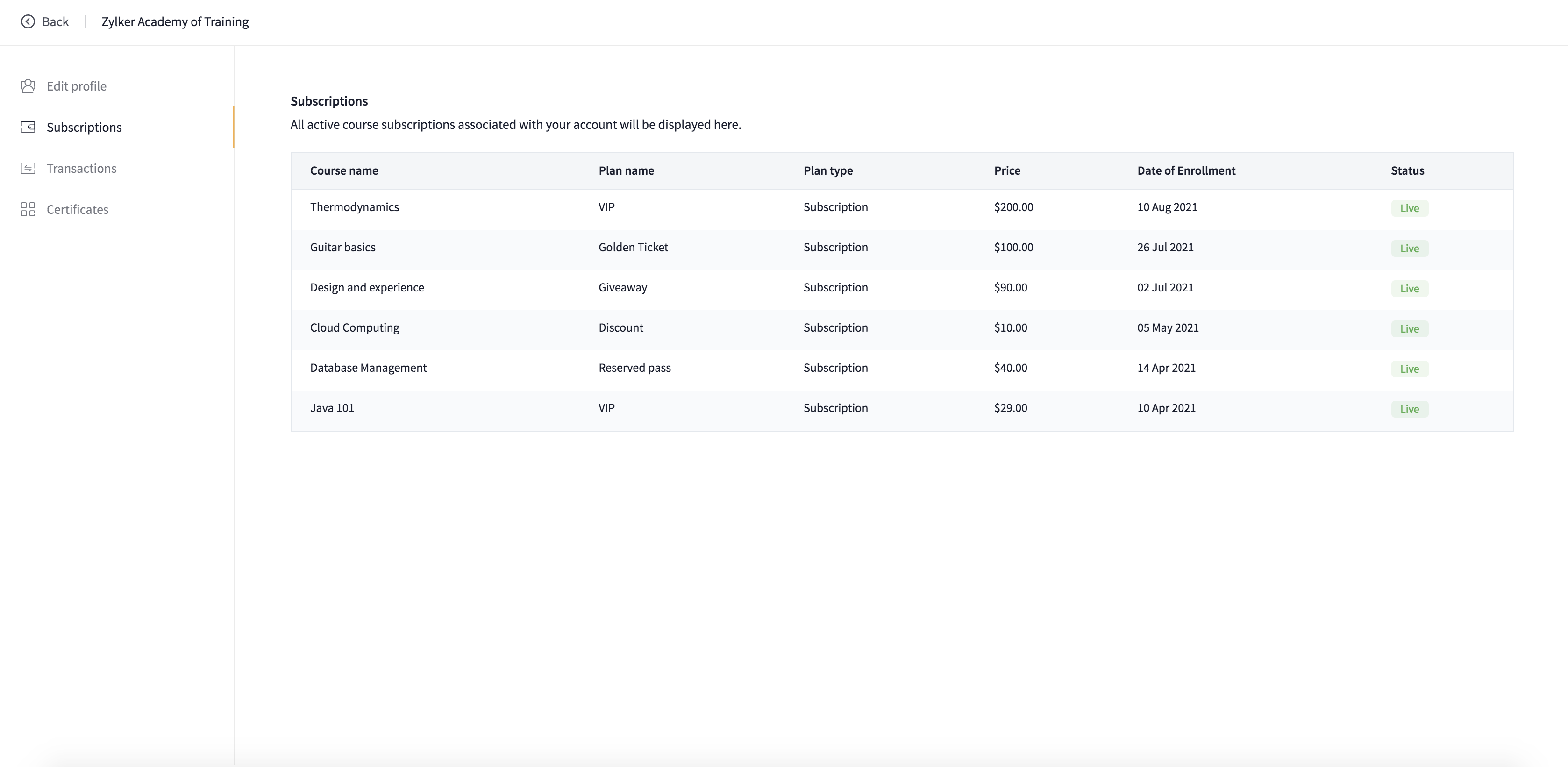
Task: Open the Certificates section
Action: pyautogui.click(x=77, y=209)
